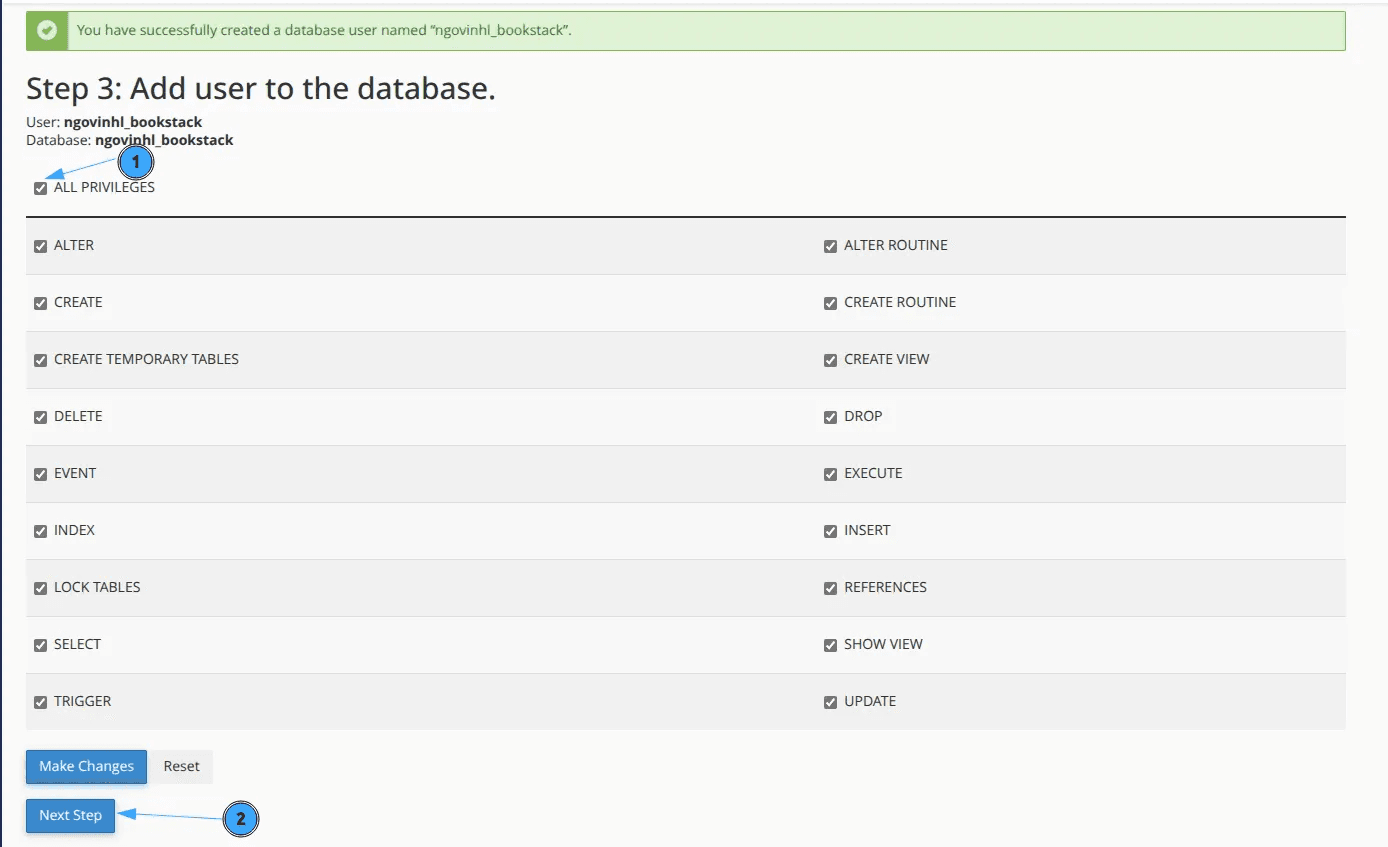Uncheck the LOCK TABLES privilege
The image size is (1388, 847).
[x=41, y=588]
